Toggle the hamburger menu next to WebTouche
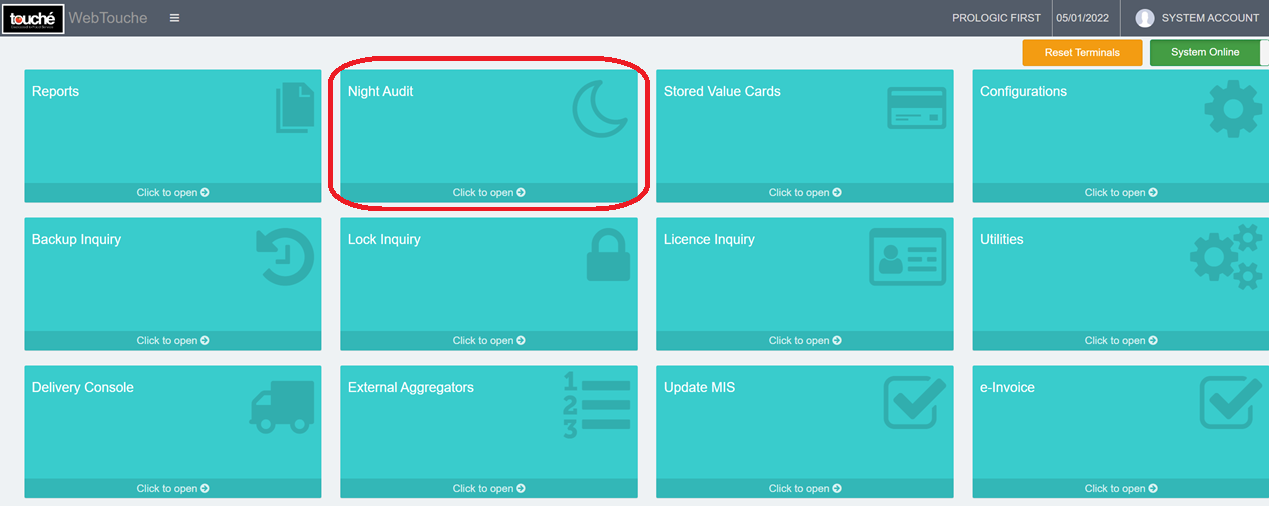The image size is (1269, 506). pos(174,18)
